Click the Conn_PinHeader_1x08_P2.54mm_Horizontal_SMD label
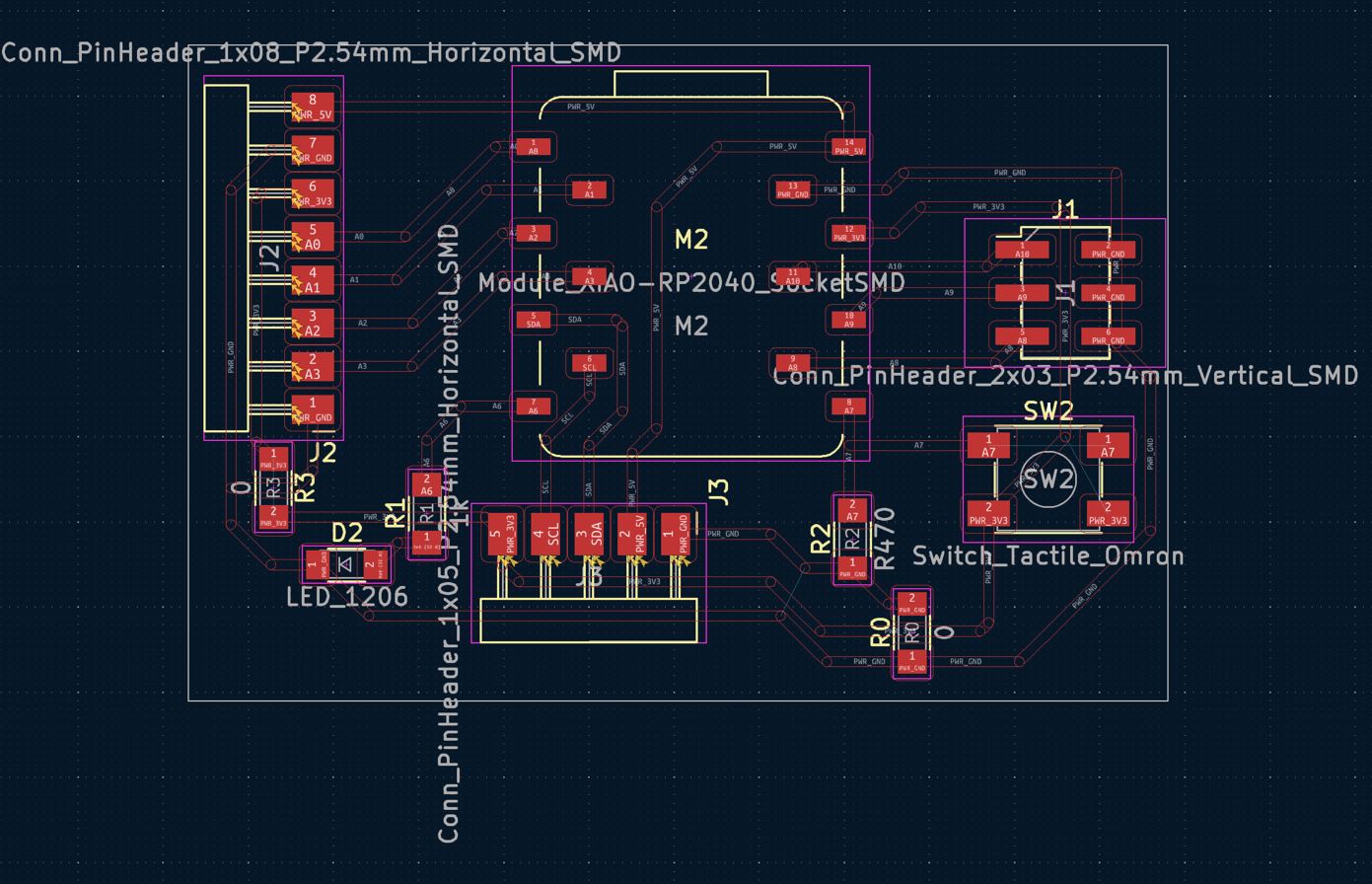The image size is (1372, 884). pos(312,52)
